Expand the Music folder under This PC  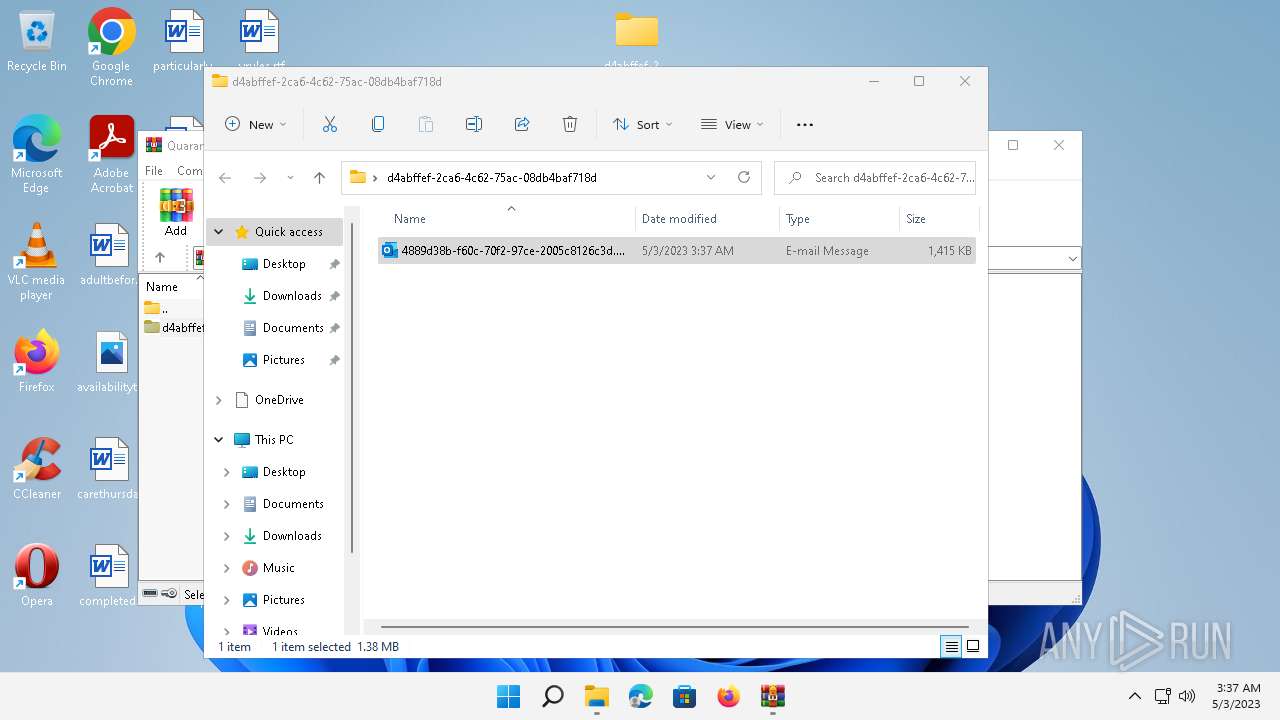[227, 568]
